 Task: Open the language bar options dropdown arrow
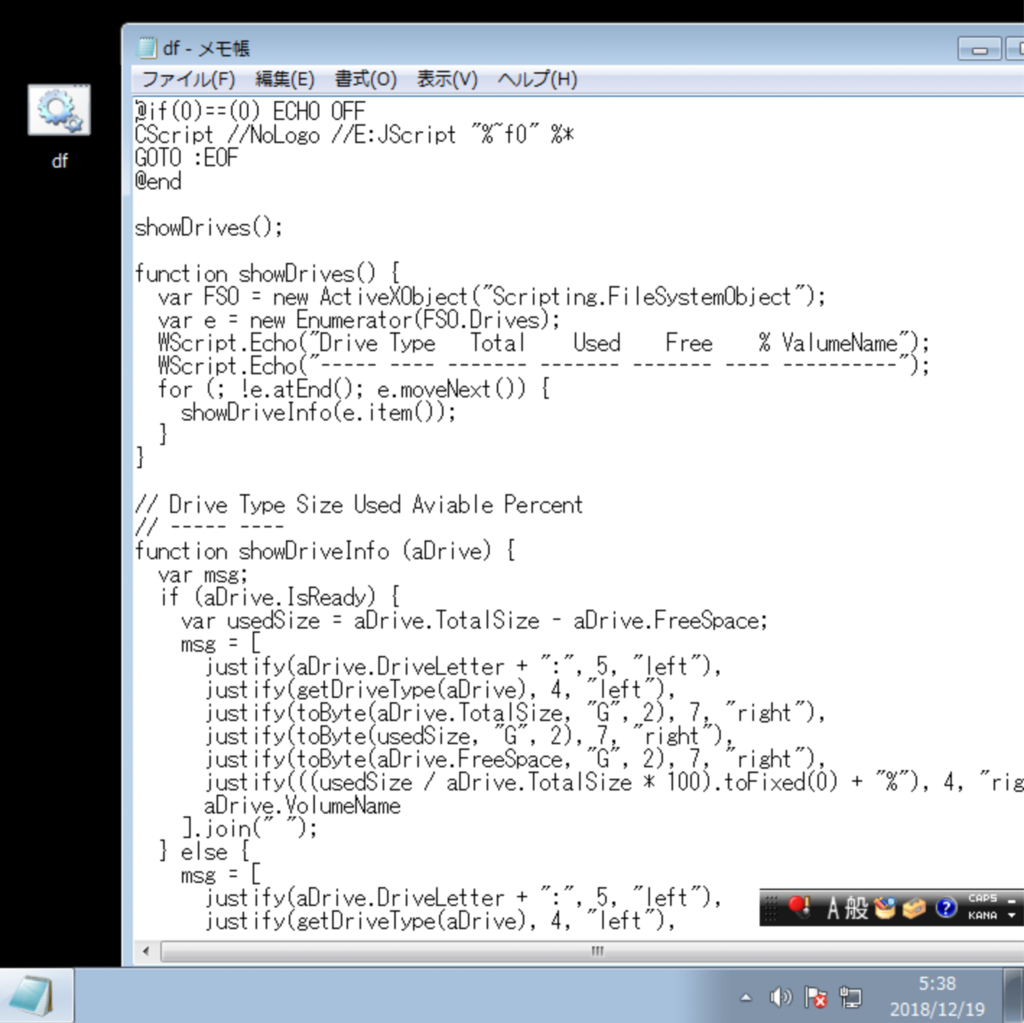click(1012, 915)
